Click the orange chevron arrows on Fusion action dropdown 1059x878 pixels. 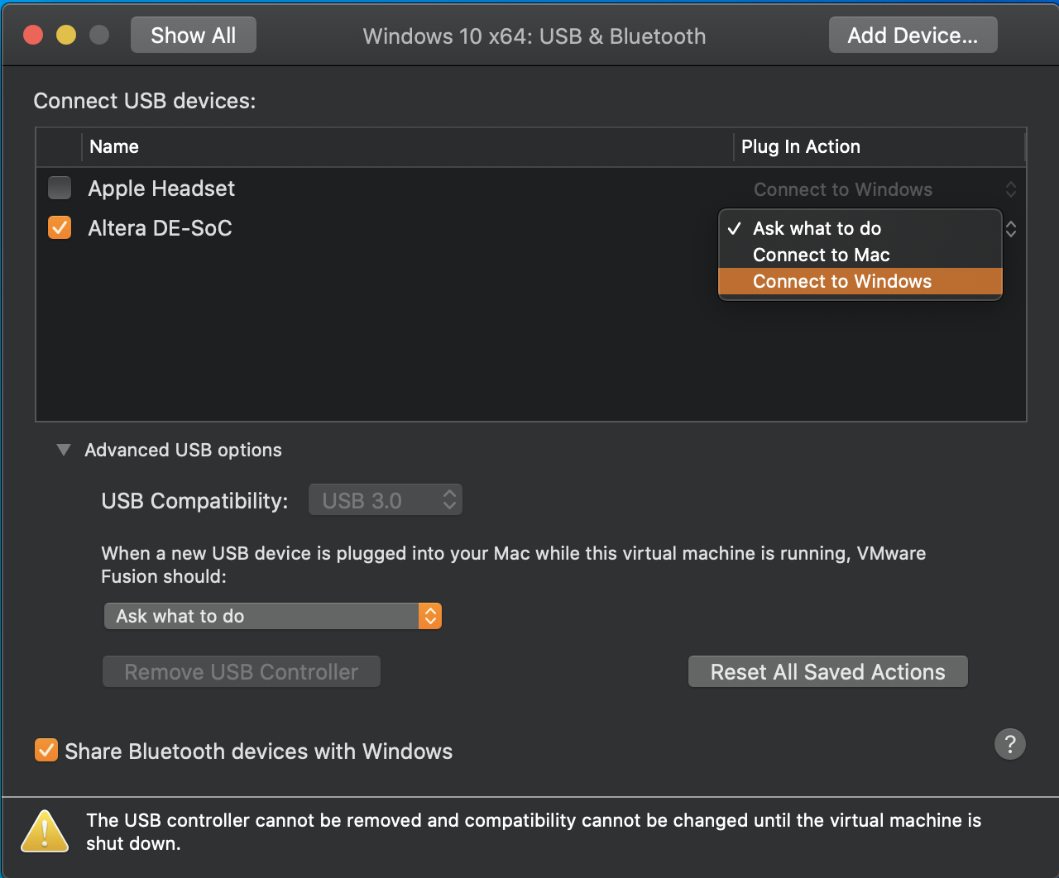click(431, 616)
